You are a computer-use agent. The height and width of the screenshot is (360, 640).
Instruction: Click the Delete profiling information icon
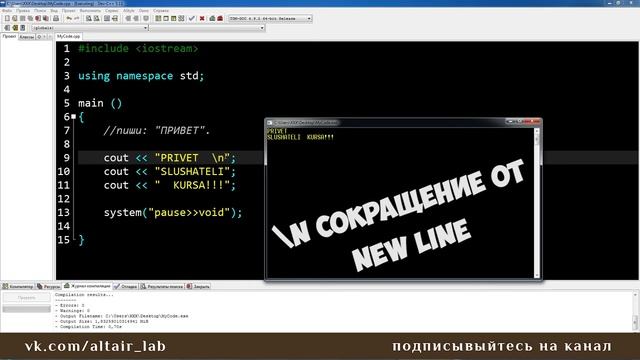point(220,18)
